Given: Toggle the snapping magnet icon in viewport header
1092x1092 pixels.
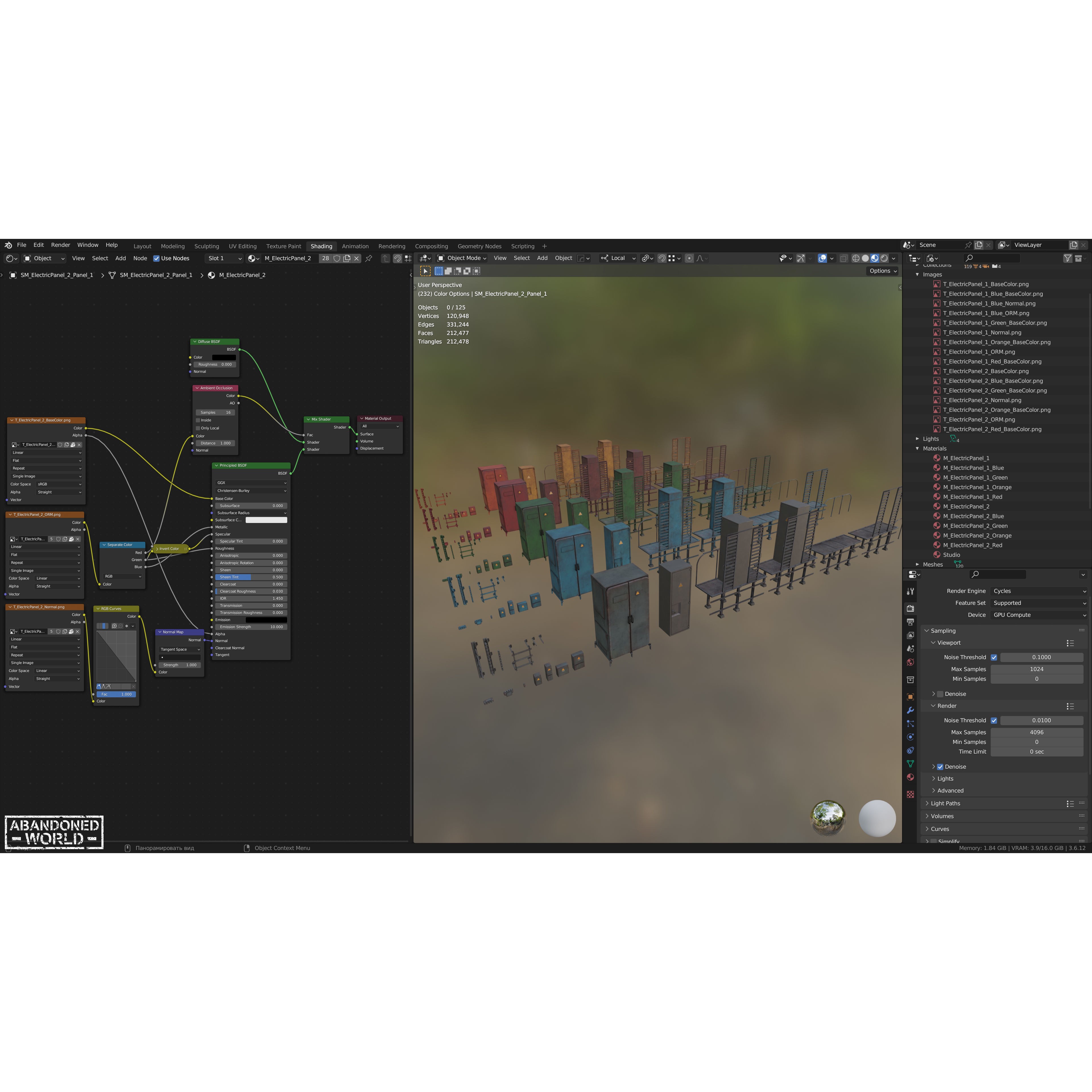Looking at the screenshot, I should coord(663,258).
